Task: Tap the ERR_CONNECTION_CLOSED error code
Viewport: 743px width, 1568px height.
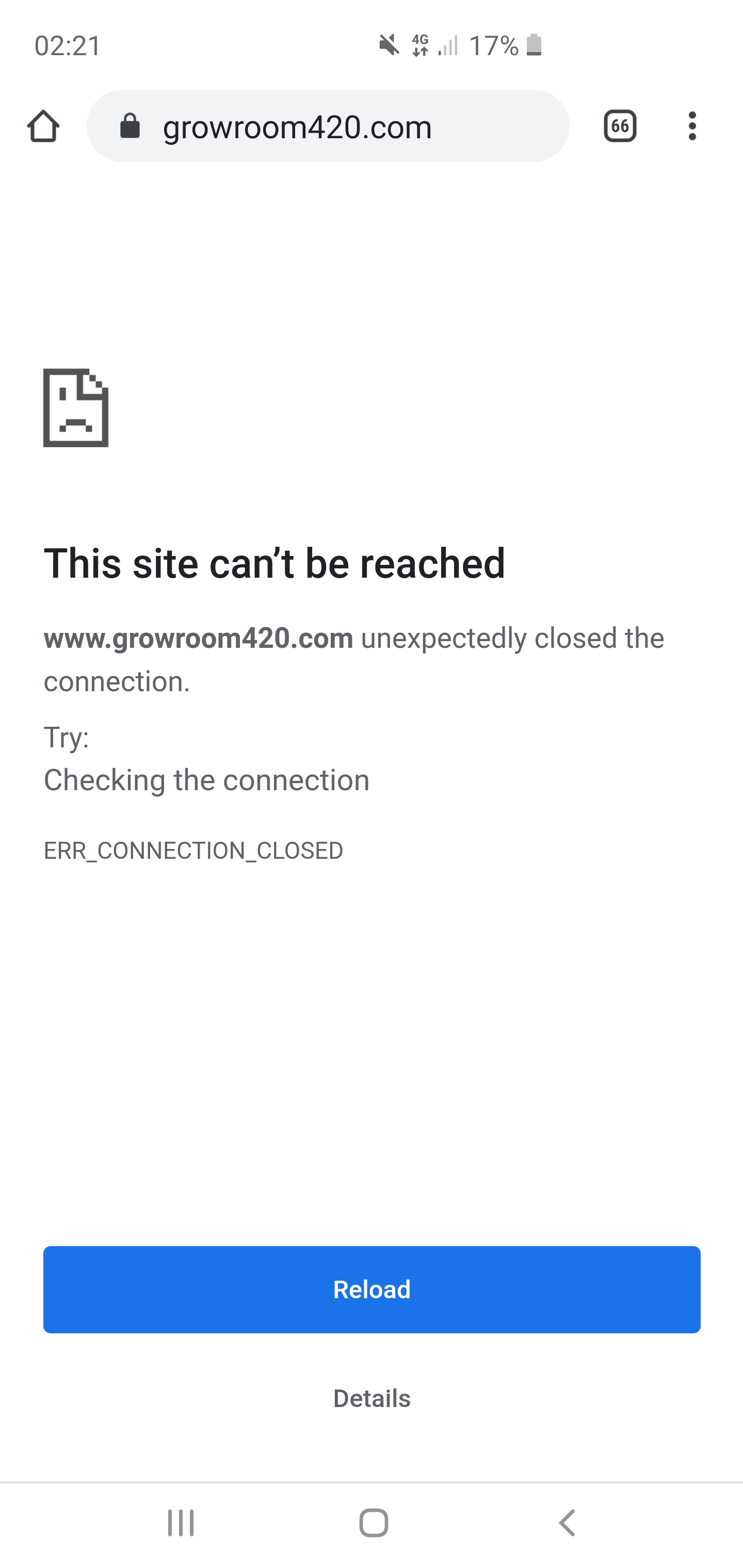Action: 193,851
